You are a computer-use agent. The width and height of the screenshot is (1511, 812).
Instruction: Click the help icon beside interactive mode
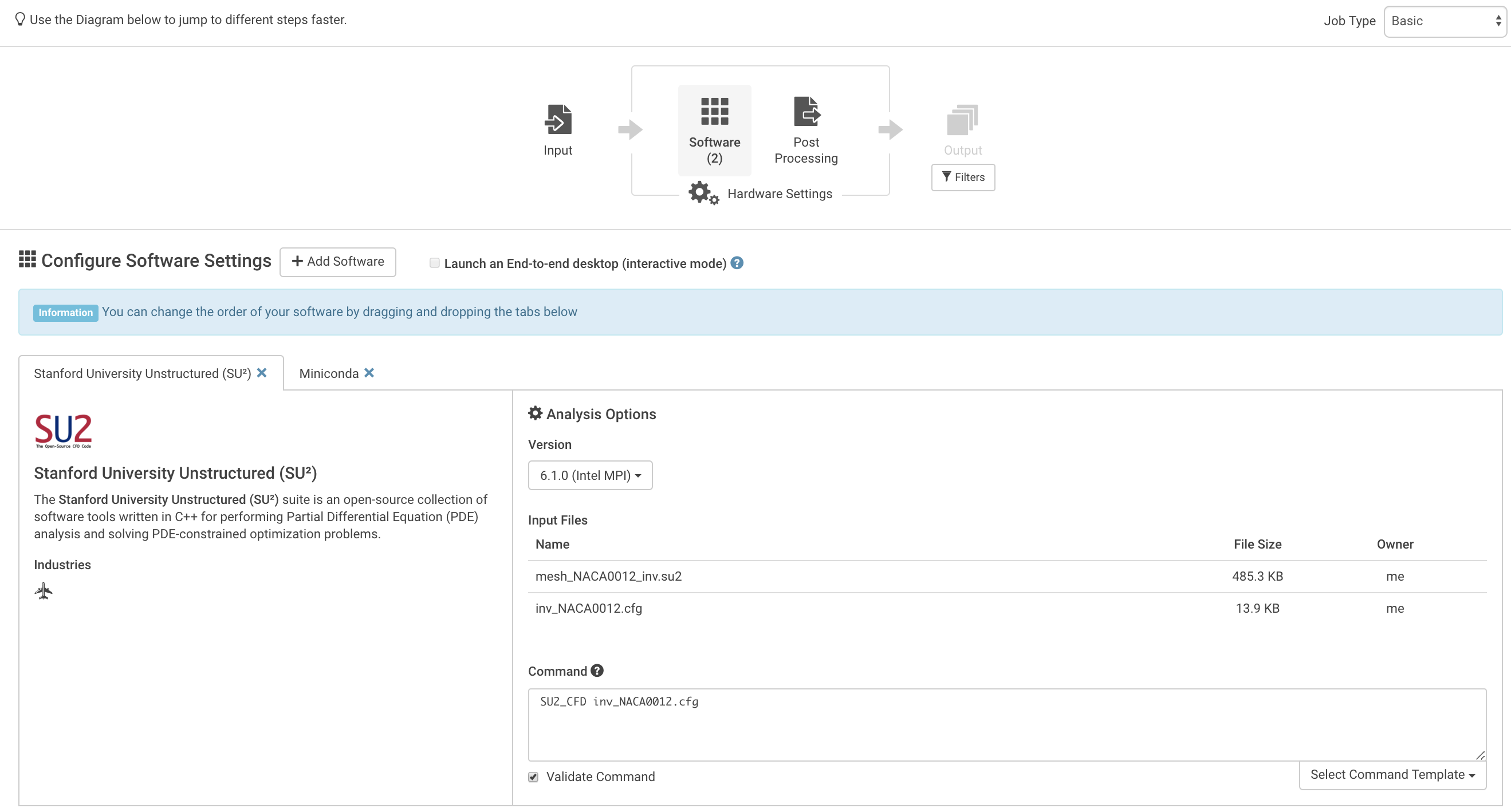[737, 263]
